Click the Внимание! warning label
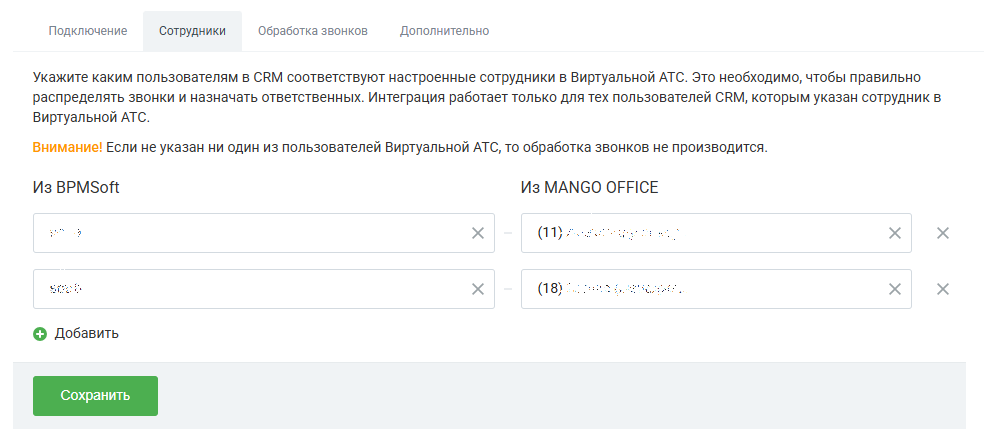 click(x=67, y=148)
